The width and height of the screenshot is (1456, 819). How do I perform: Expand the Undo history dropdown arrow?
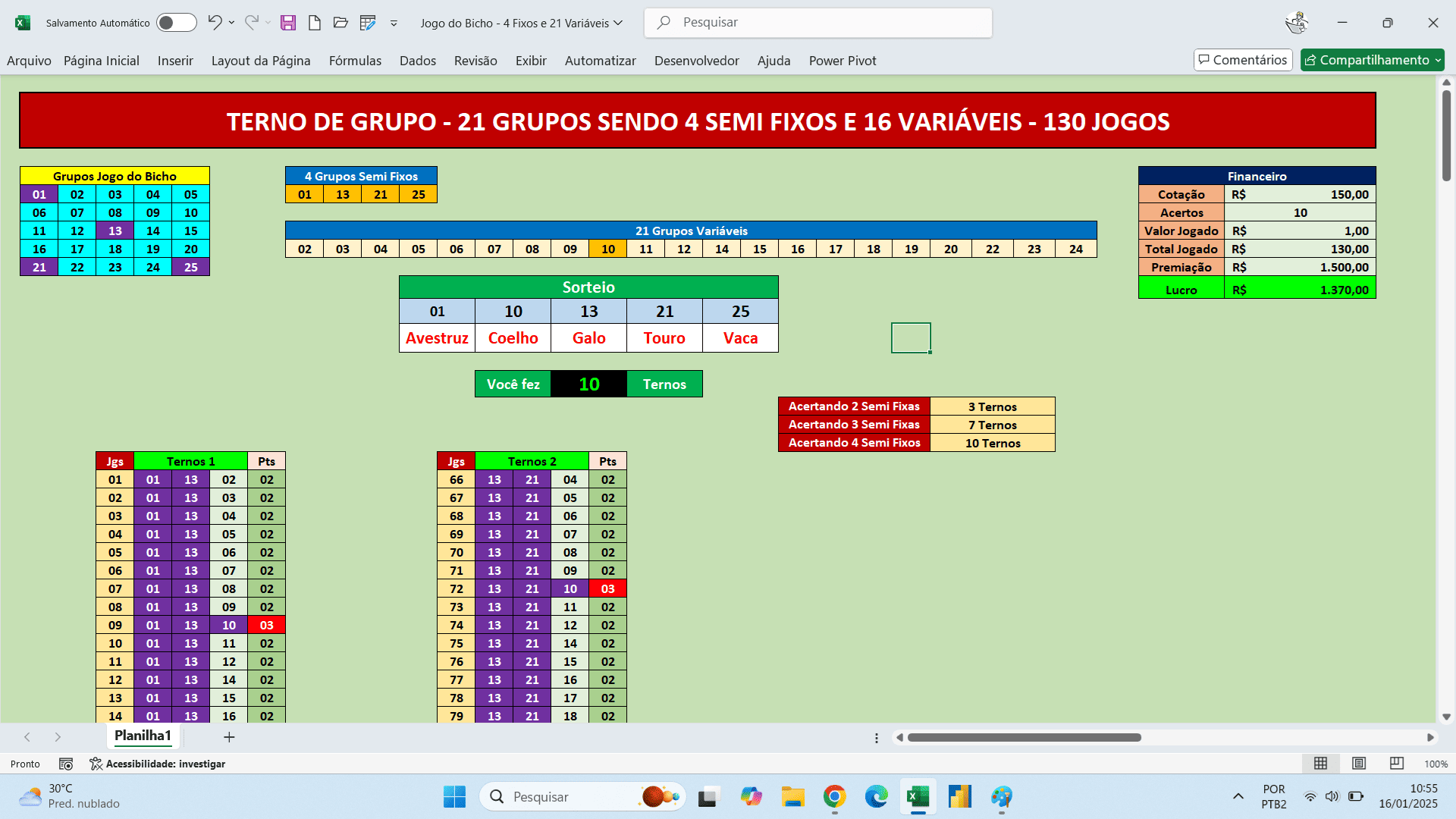(231, 23)
